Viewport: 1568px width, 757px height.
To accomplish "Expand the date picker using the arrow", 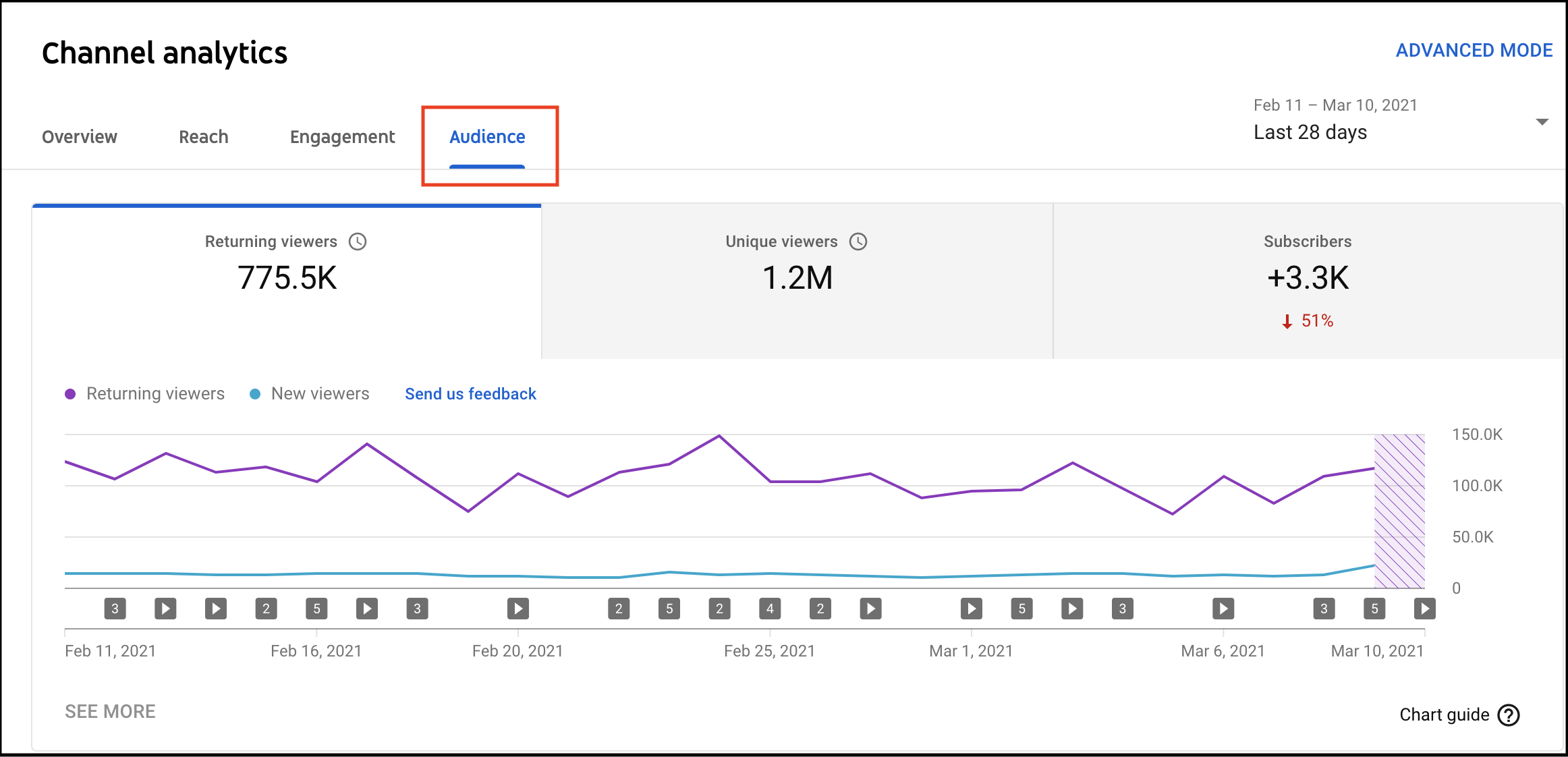I will 1542,122.
